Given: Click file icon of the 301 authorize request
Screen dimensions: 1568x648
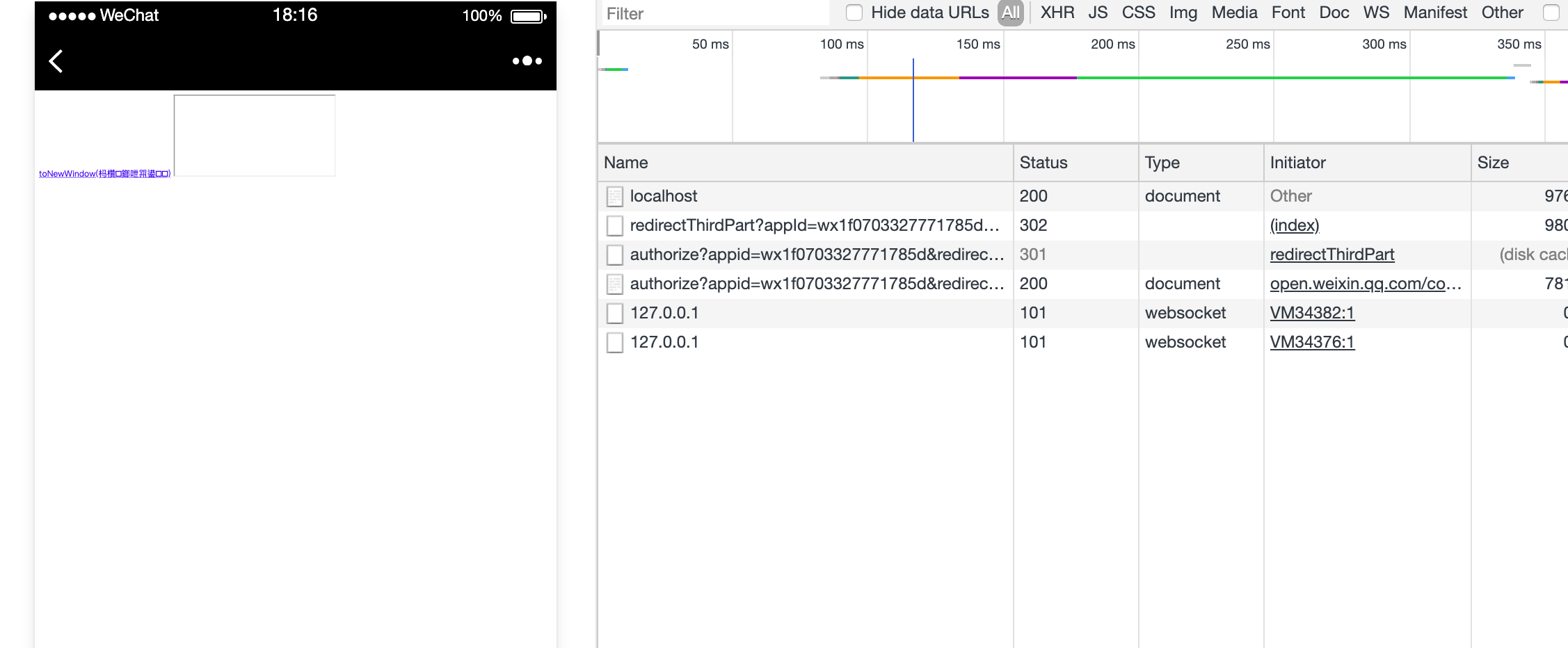Looking at the screenshot, I should [614, 255].
